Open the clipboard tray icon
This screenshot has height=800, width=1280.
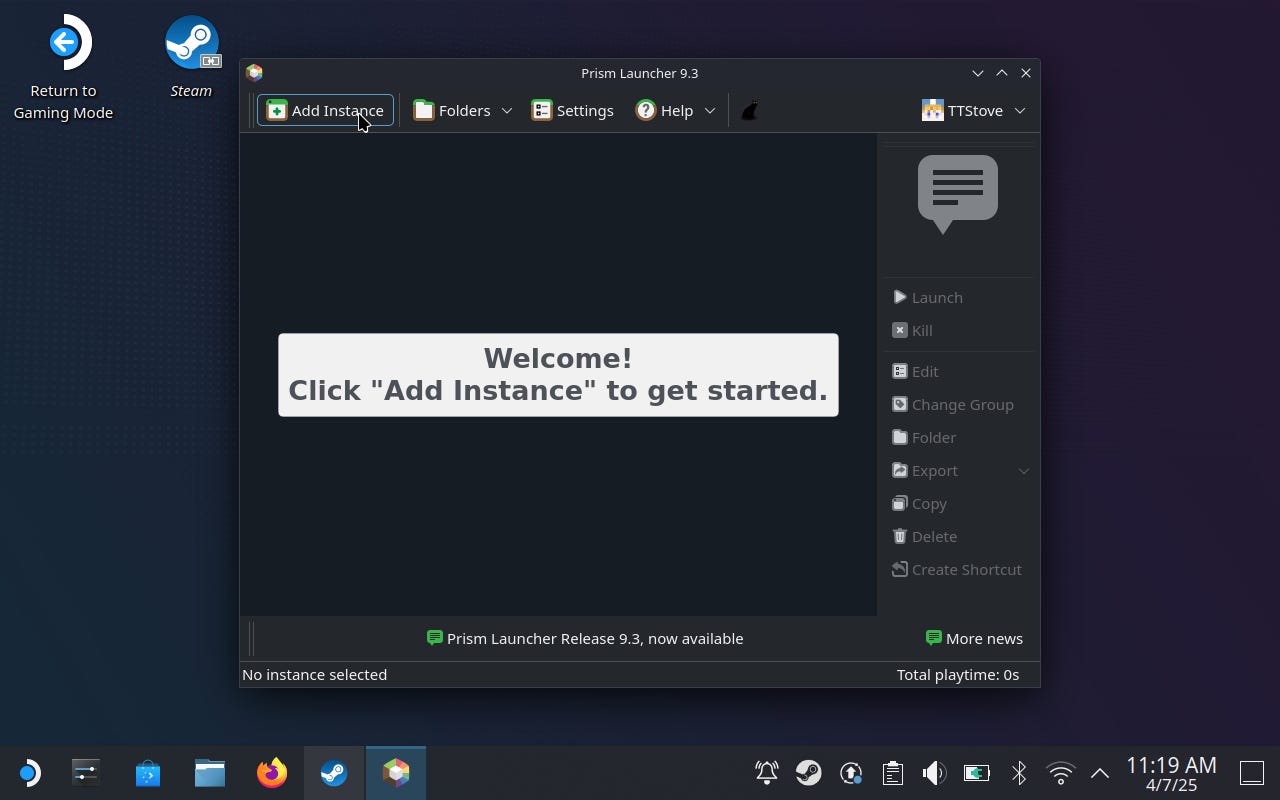pos(893,772)
